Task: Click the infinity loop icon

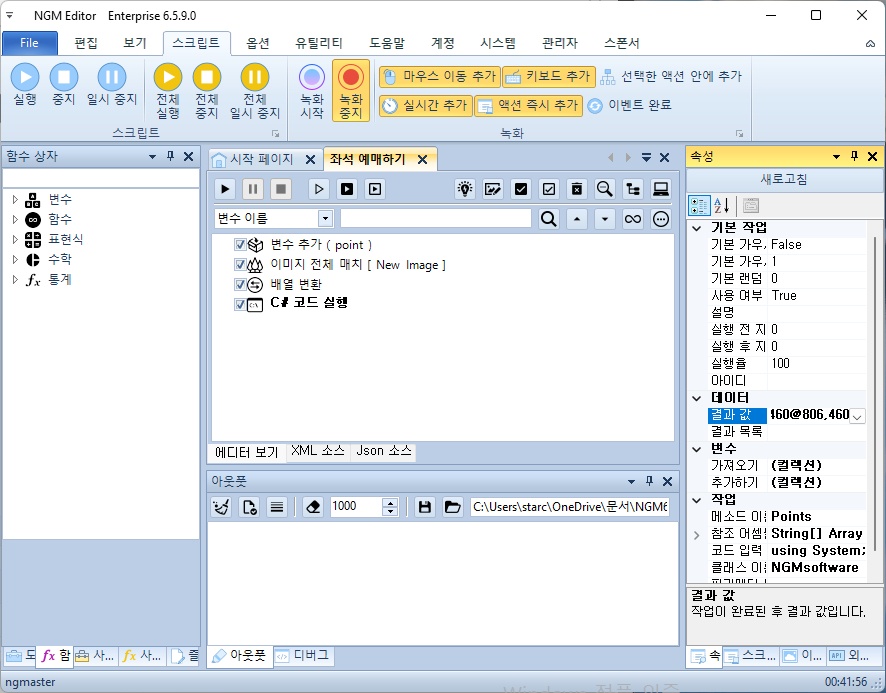Action: click(x=633, y=219)
